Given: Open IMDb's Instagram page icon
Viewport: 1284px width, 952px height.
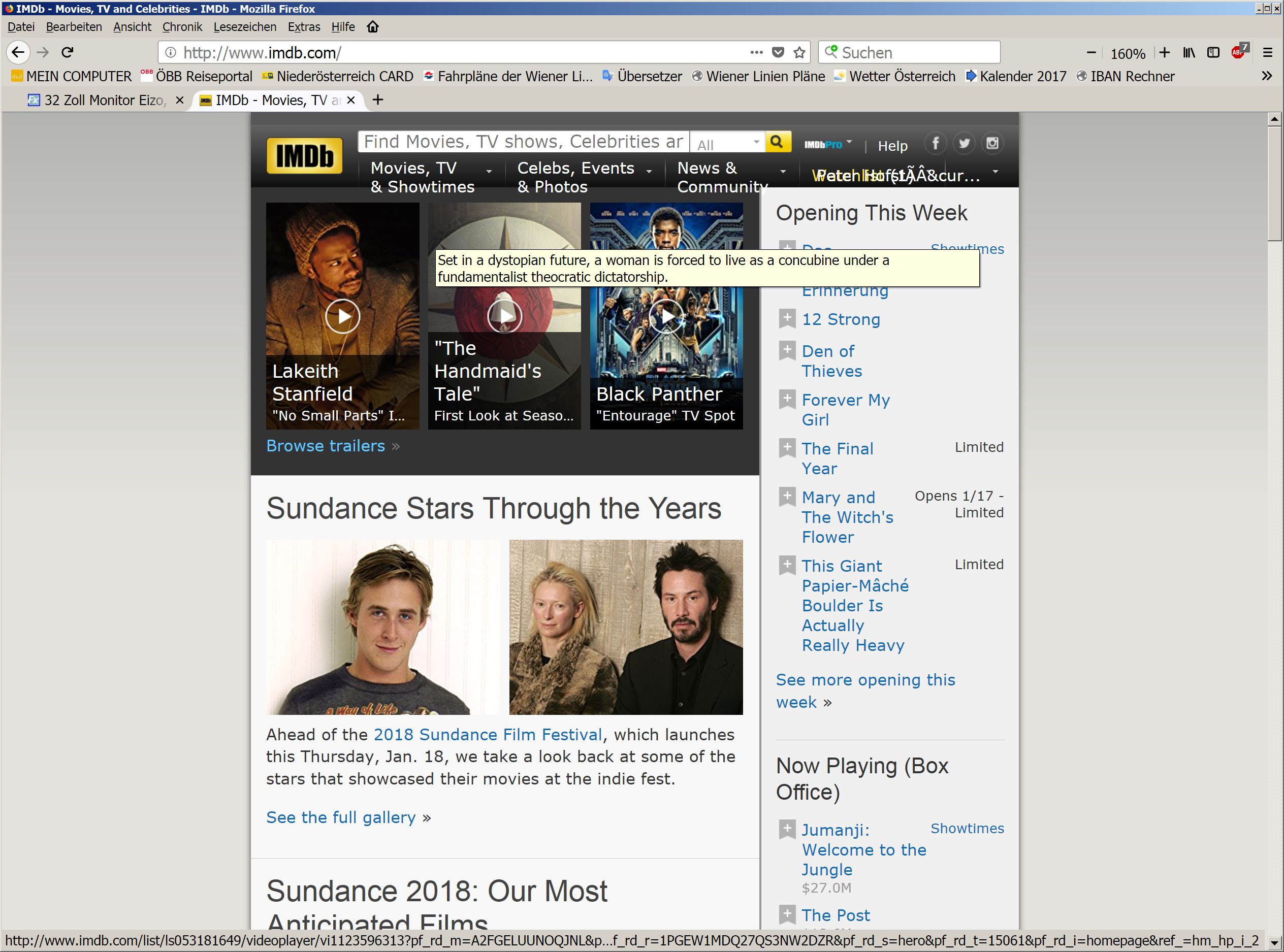Looking at the screenshot, I should pyautogui.click(x=992, y=143).
